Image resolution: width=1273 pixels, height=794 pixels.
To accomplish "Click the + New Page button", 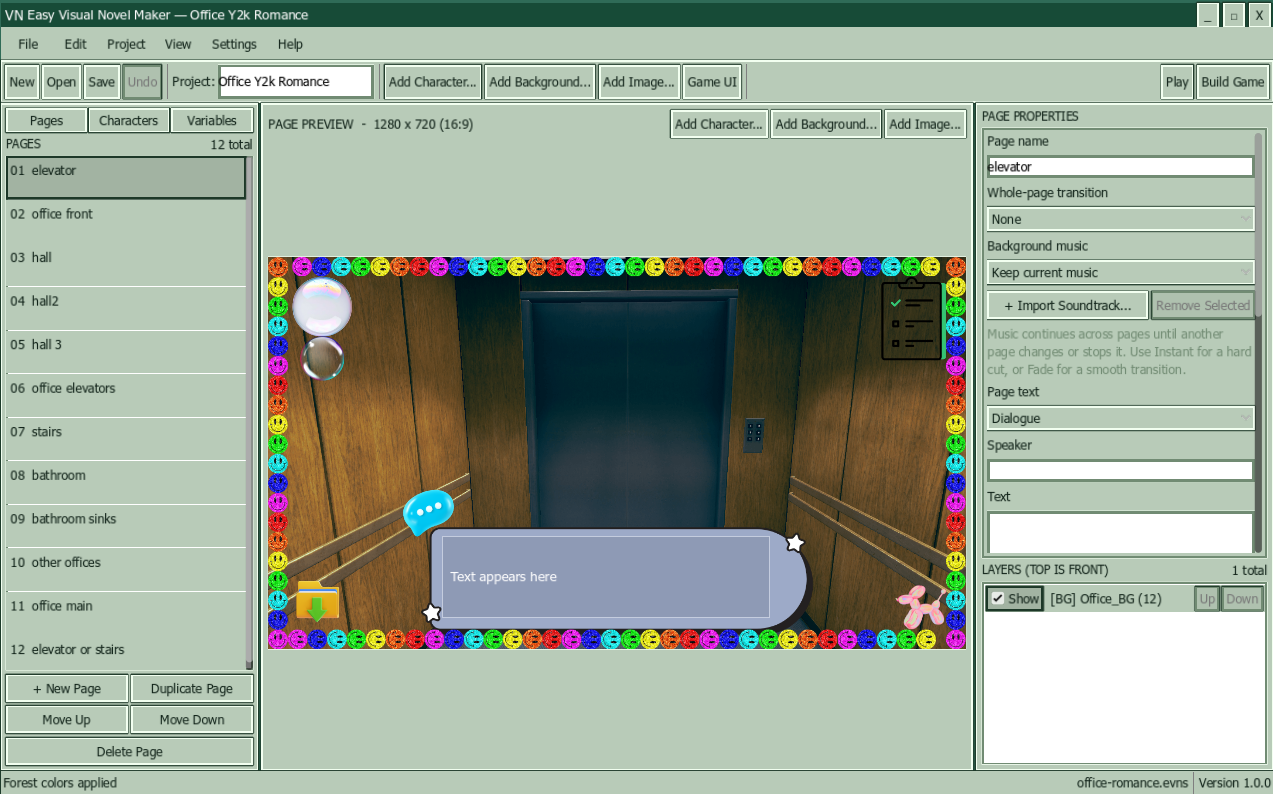I will point(67,689).
